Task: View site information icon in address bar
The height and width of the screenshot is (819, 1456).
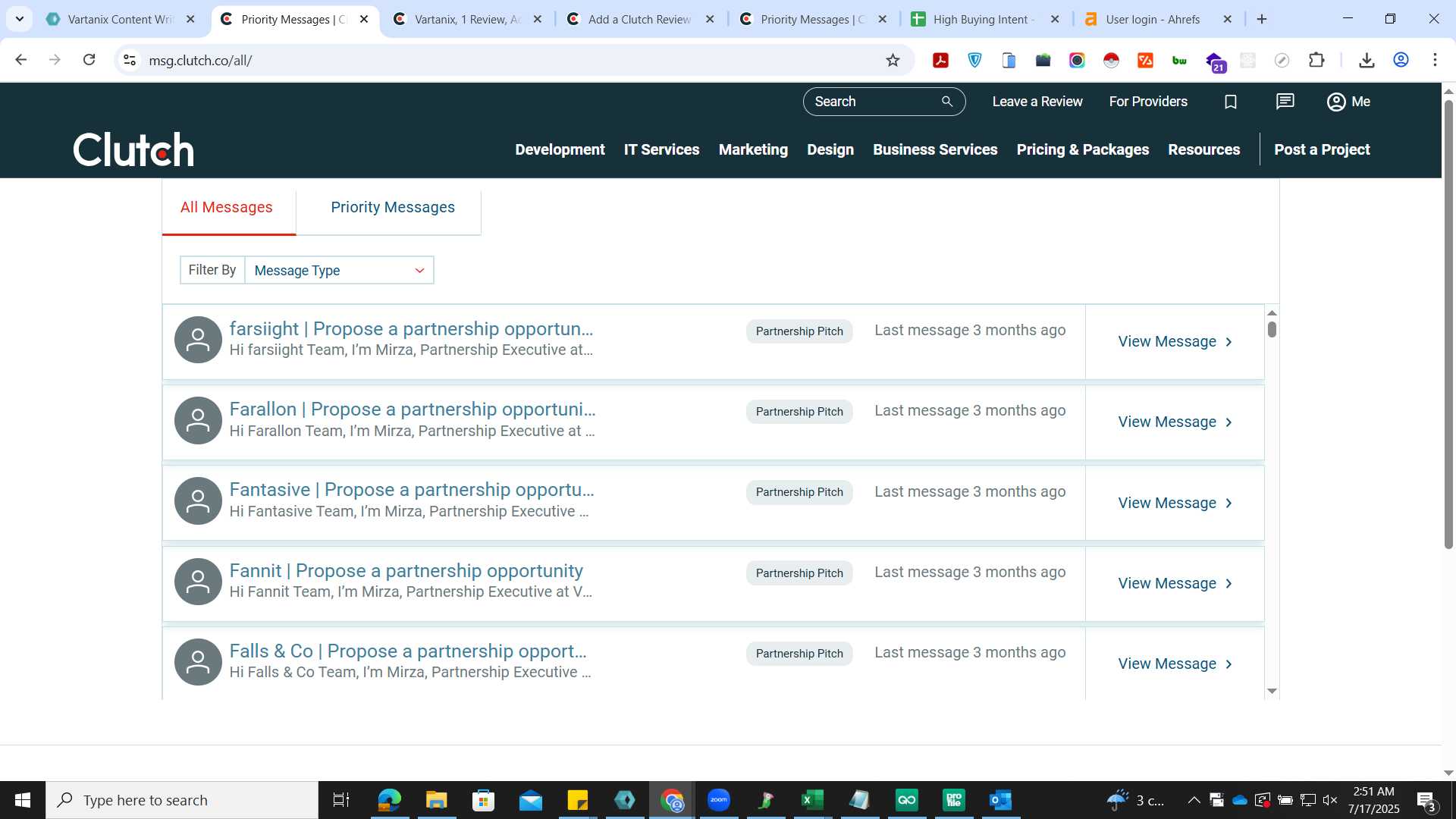Action: 130,60
